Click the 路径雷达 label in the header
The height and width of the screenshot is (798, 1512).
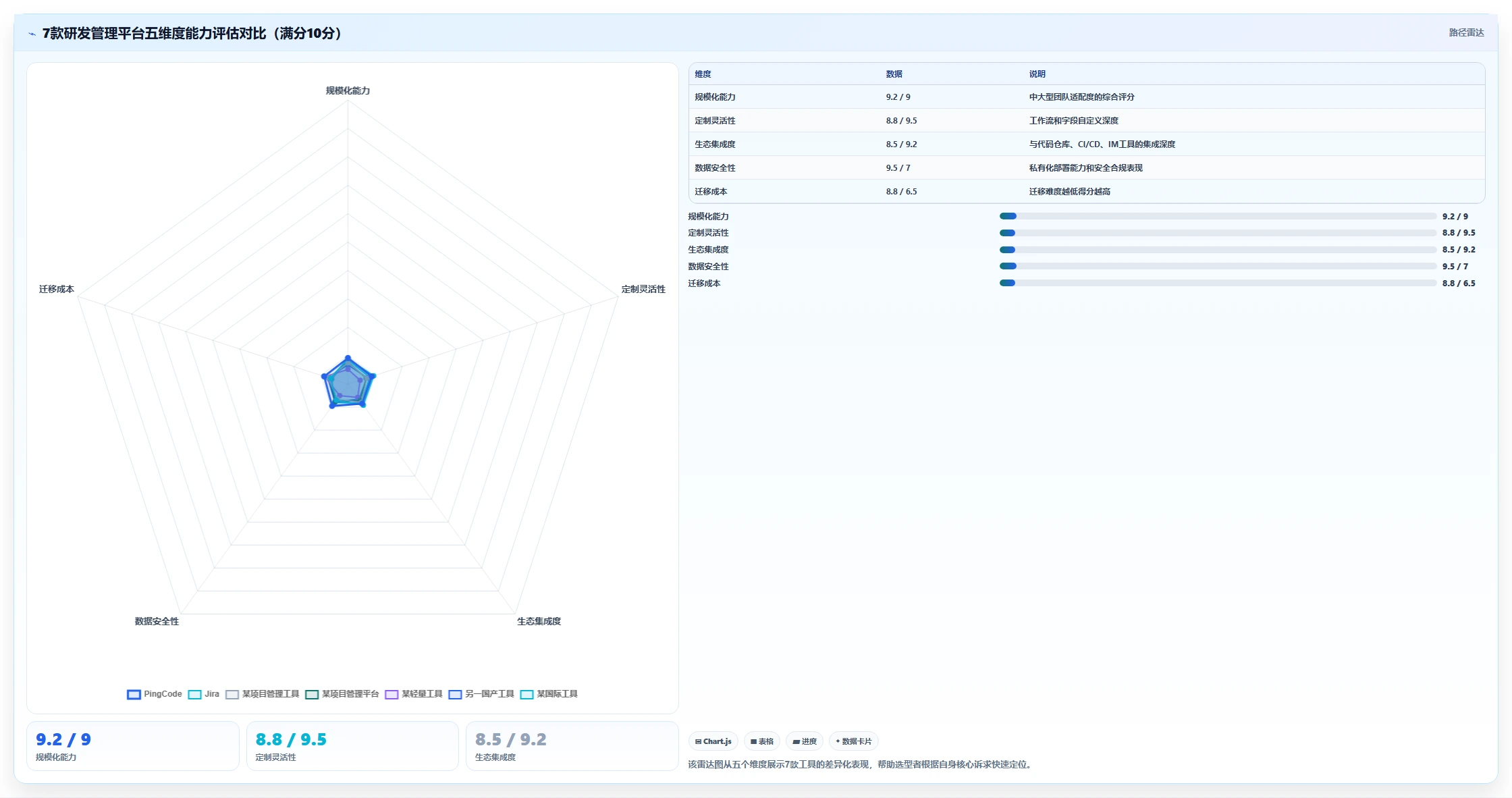(1466, 32)
